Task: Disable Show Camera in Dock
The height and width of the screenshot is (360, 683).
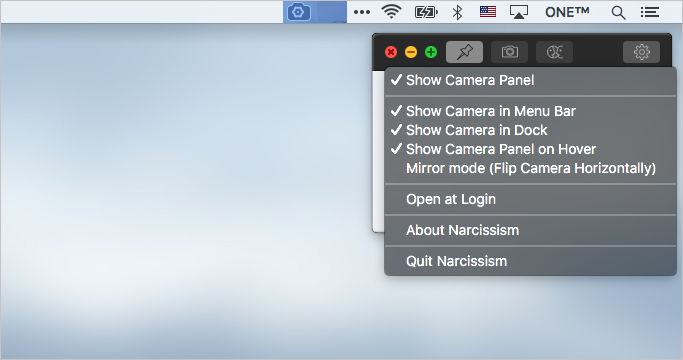Action: [x=530, y=130]
